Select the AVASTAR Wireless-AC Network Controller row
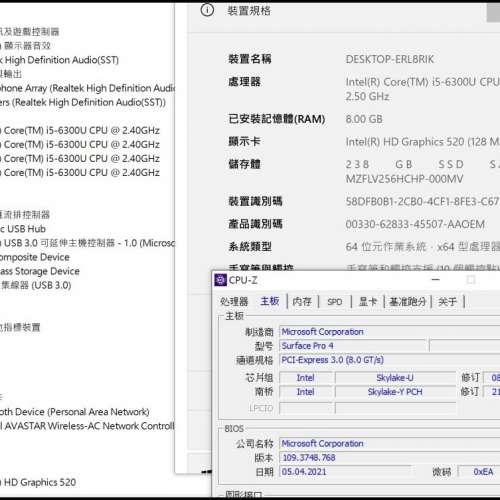 click(87, 426)
